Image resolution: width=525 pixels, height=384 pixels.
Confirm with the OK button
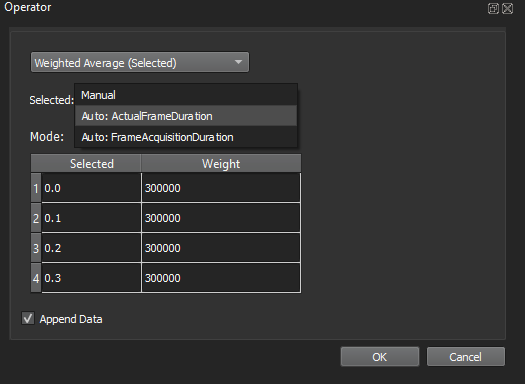pyautogui.click(x=380, y=357)
